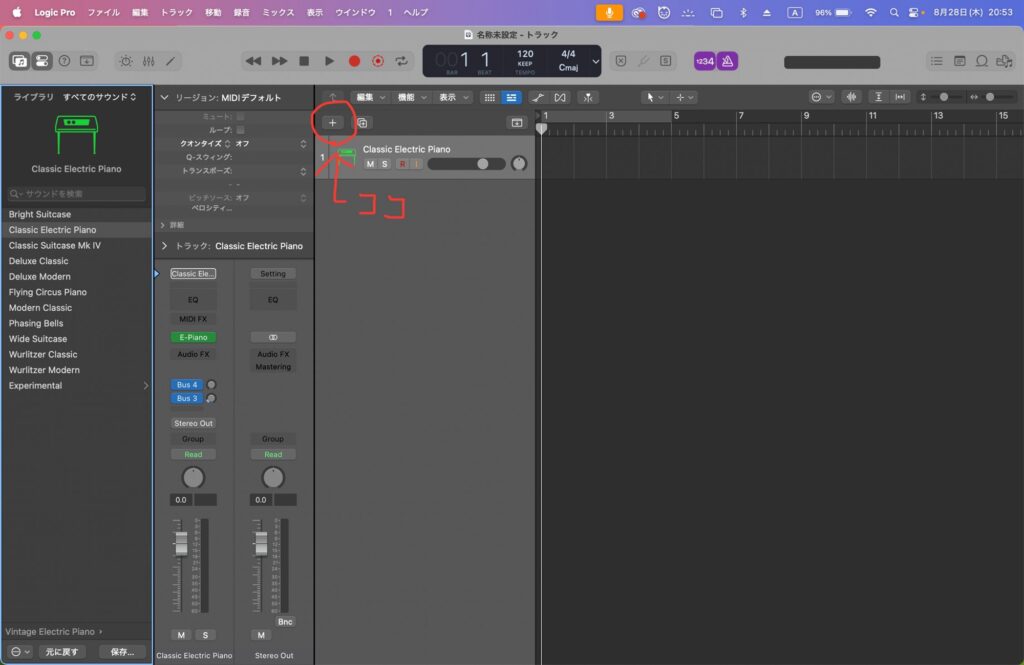Viewport: 1024px width, 665px height.
Task: Open the ウインドウ menu
Action: point(355,12)
